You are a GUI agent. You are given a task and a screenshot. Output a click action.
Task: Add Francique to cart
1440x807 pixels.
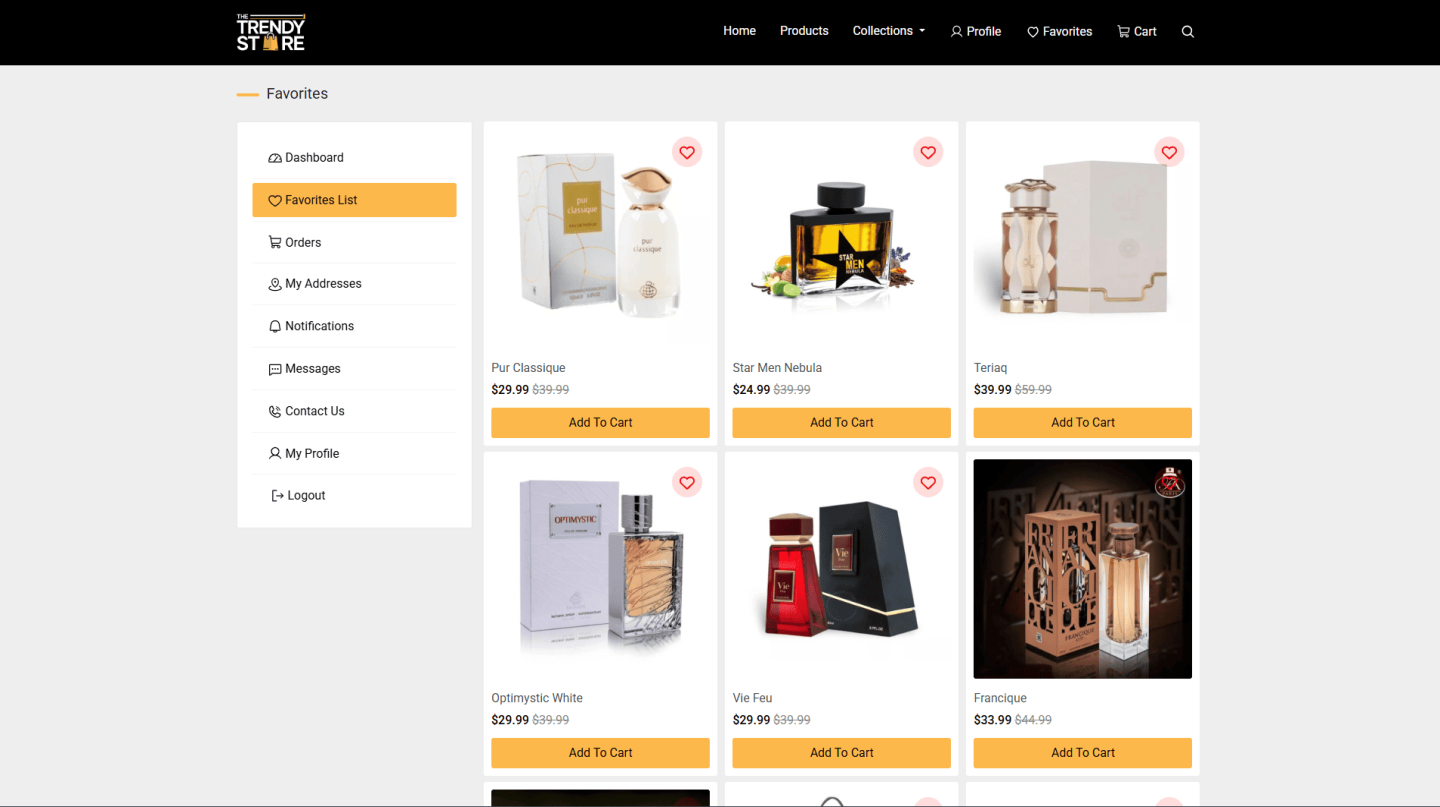(x=1082, y=753)
